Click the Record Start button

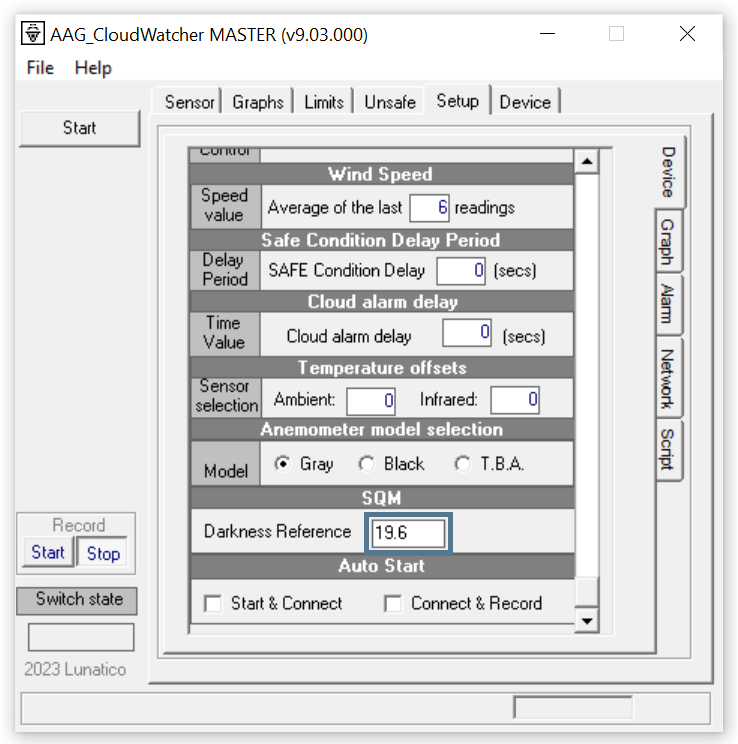(48, 552)
